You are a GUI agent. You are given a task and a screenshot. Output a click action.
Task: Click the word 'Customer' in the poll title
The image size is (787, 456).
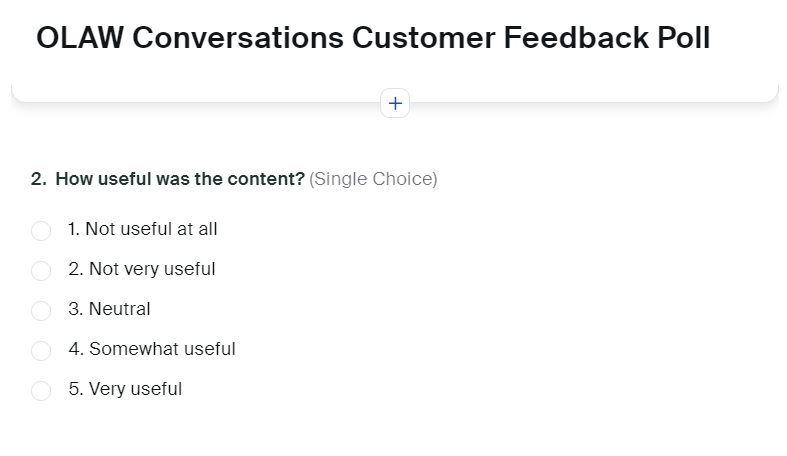tap(423, 38)
